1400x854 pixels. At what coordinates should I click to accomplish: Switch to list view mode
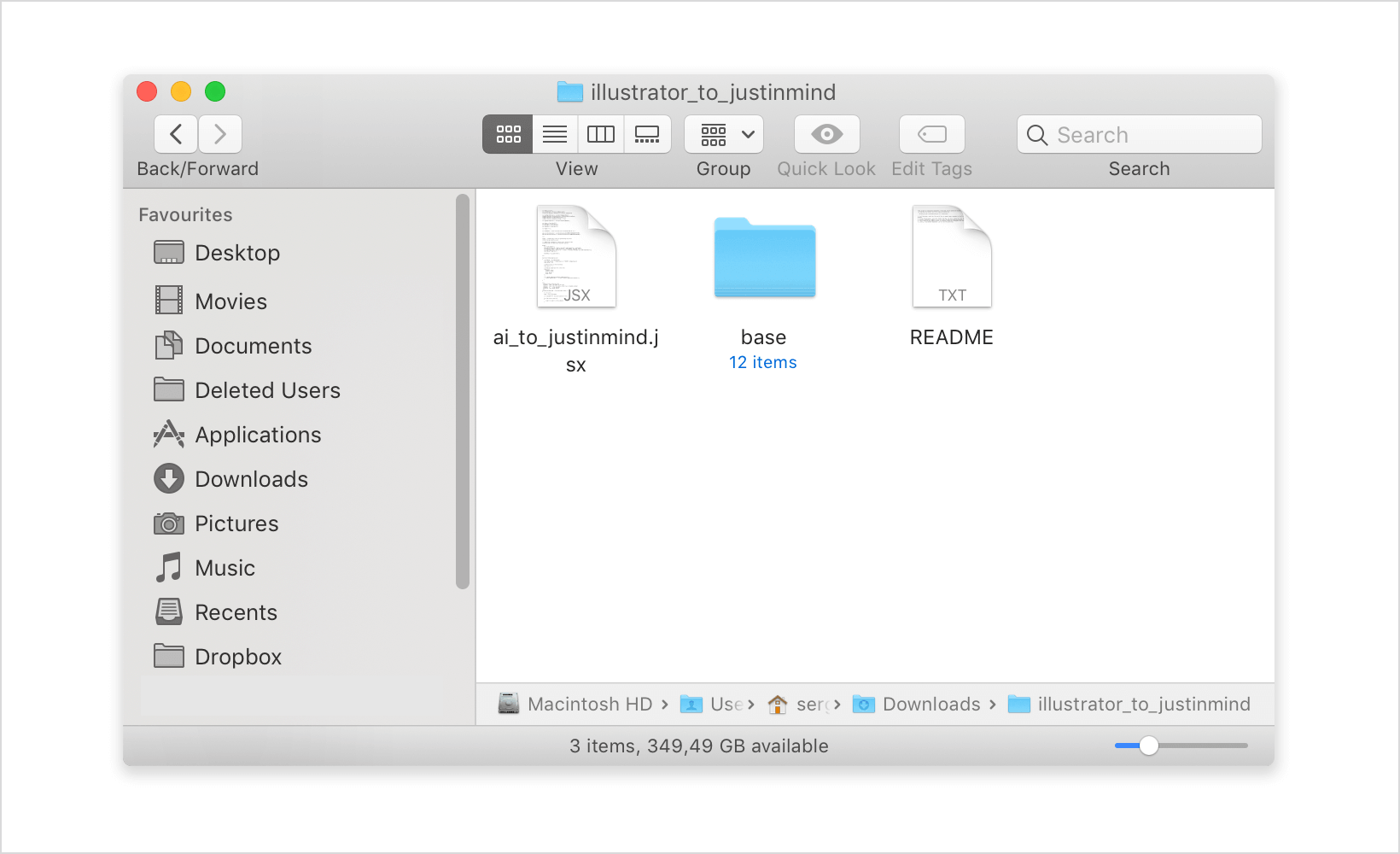555,134
